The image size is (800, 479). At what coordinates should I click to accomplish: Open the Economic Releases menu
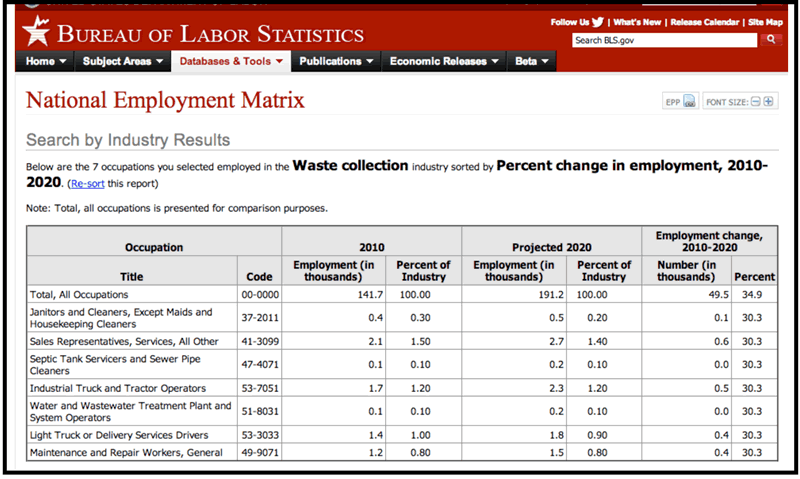[444, 61]
